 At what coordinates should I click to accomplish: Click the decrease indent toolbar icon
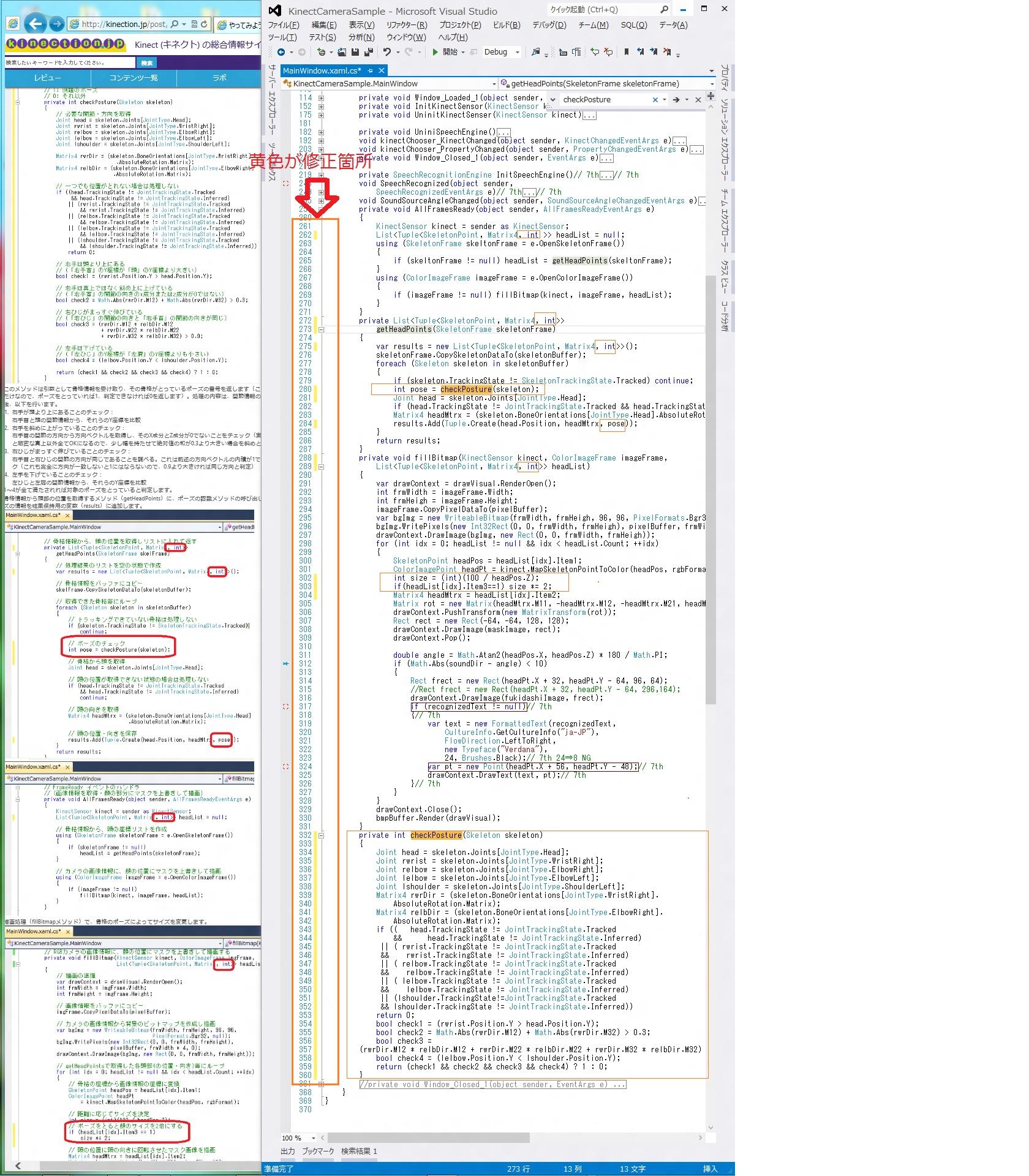coord(563,52)
